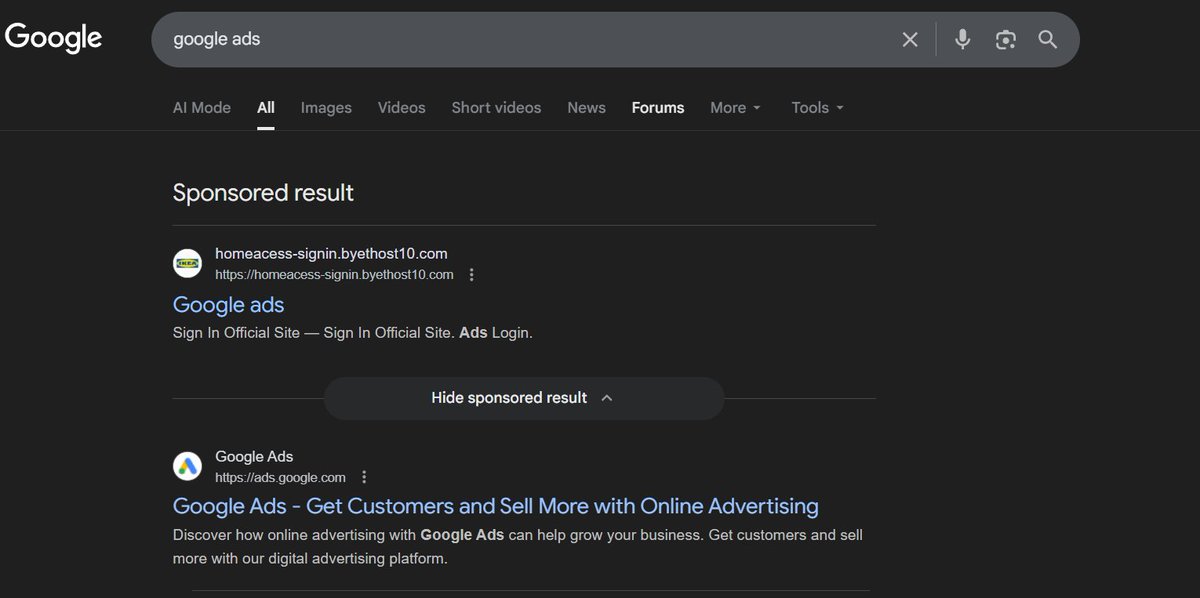Click the "Google Ads" site name above ads.google.com
The height and width of the screenshot is (598, 1200).
[x=254, y=457]
